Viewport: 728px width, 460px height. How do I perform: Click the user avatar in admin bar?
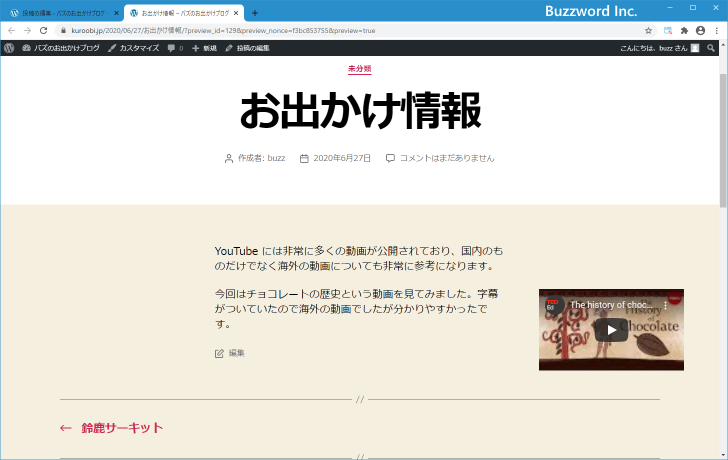point(695,48)
